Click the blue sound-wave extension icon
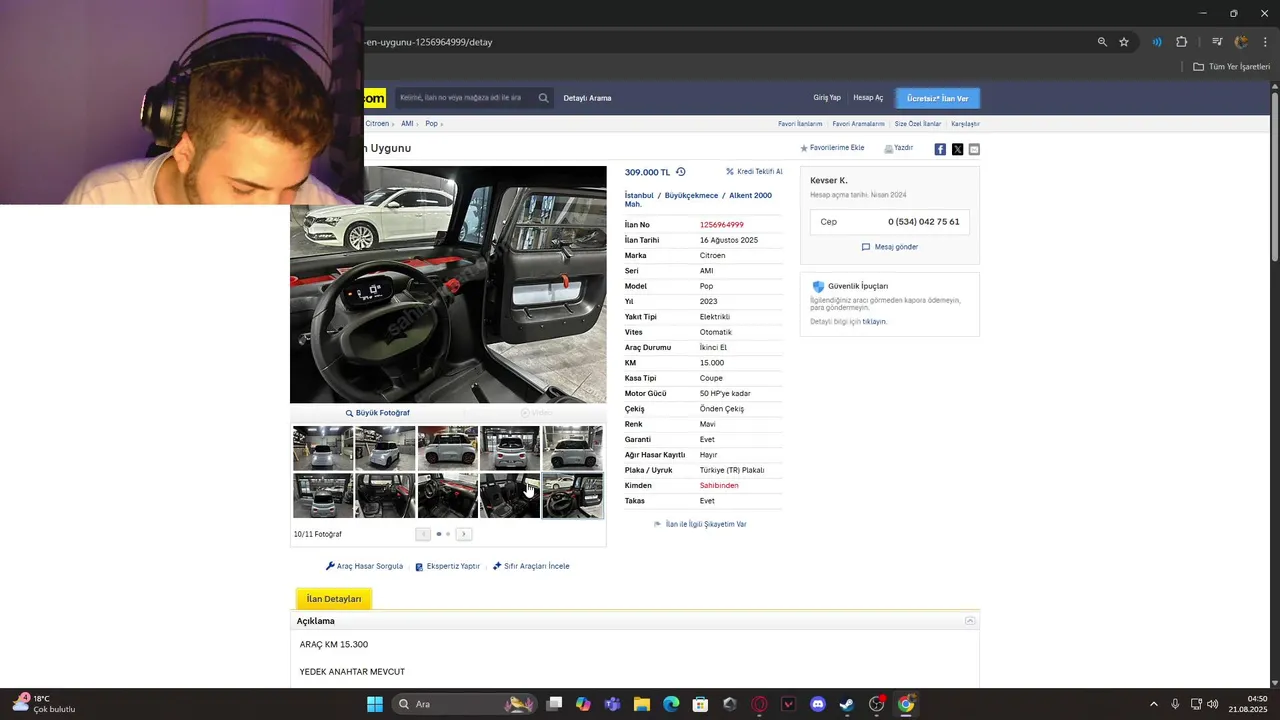The width and height of the screenshot is (1280, 720). [1157, 42]
